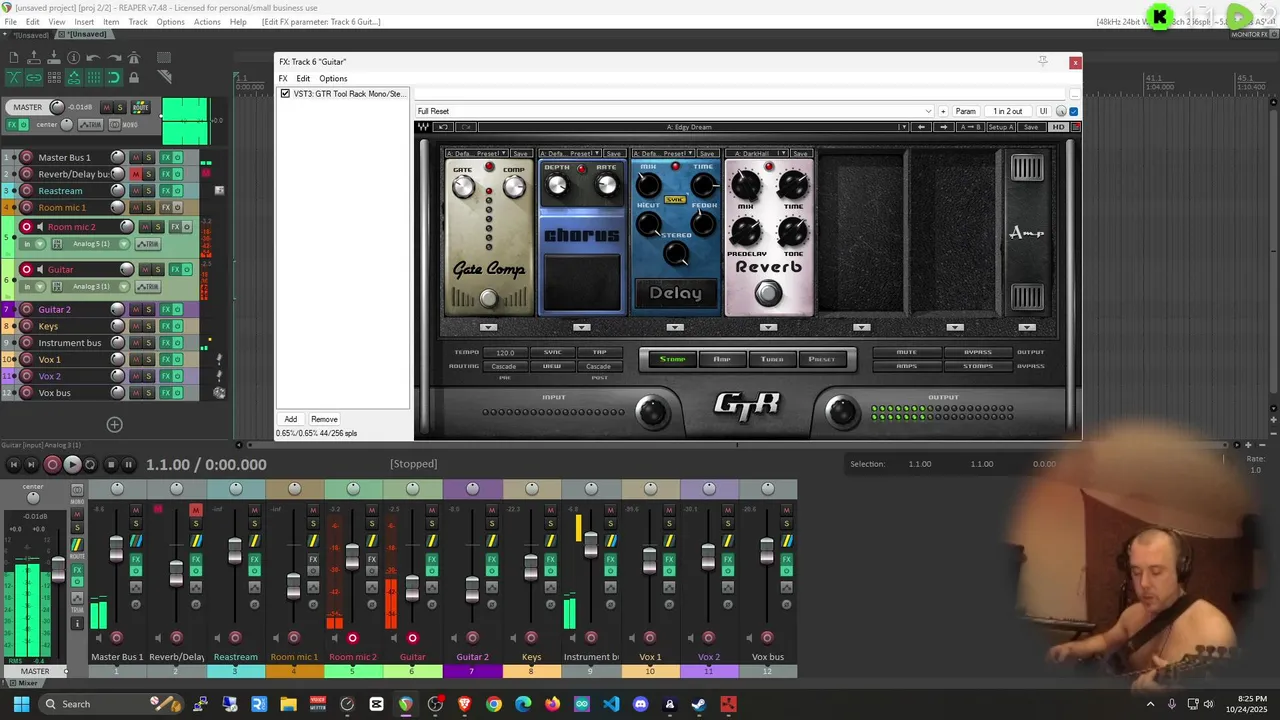Click the TAP tempo button in GTR
The height and width of the screenshot is (720, 1280).
(600, 352)
